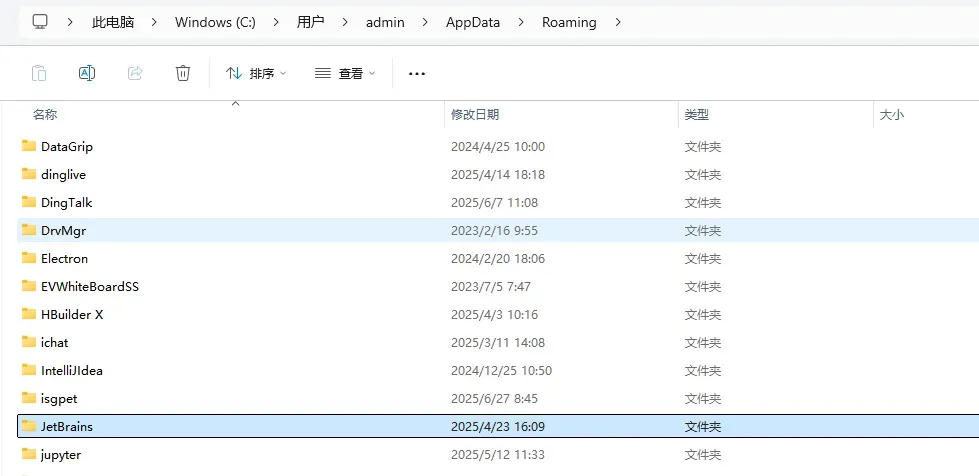Viewport: 979px width, 476px height.
Task: Click the IntelliJIdea folder name
Action: (72, 370)
